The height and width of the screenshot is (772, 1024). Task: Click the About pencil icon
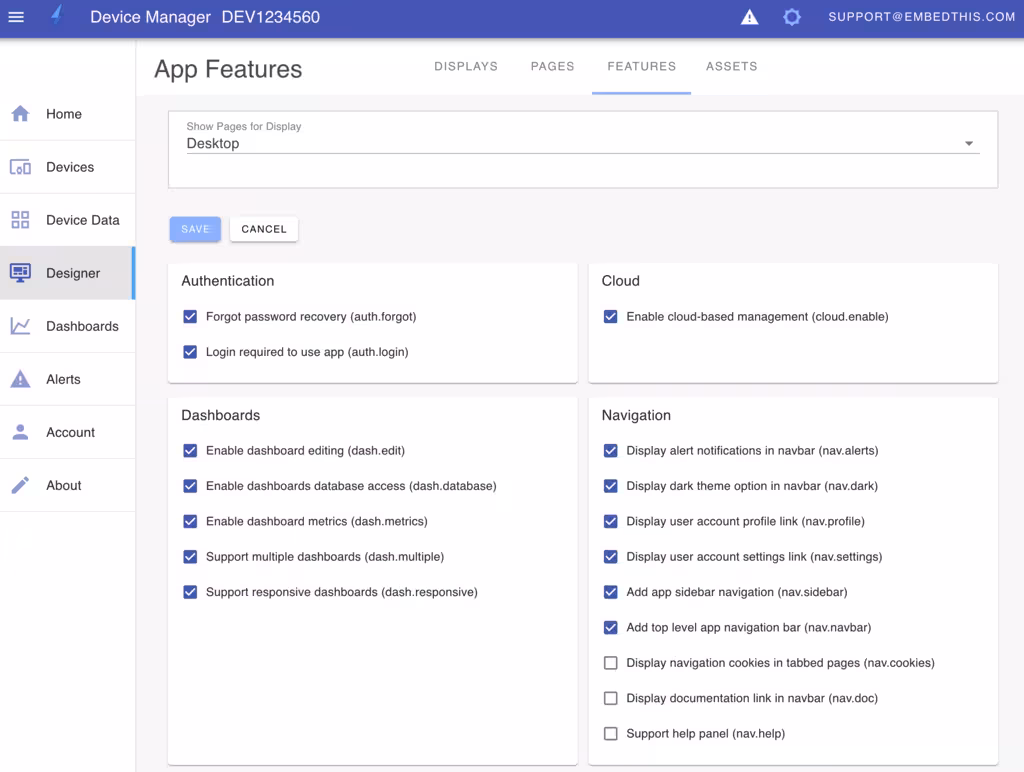point(20,485)
